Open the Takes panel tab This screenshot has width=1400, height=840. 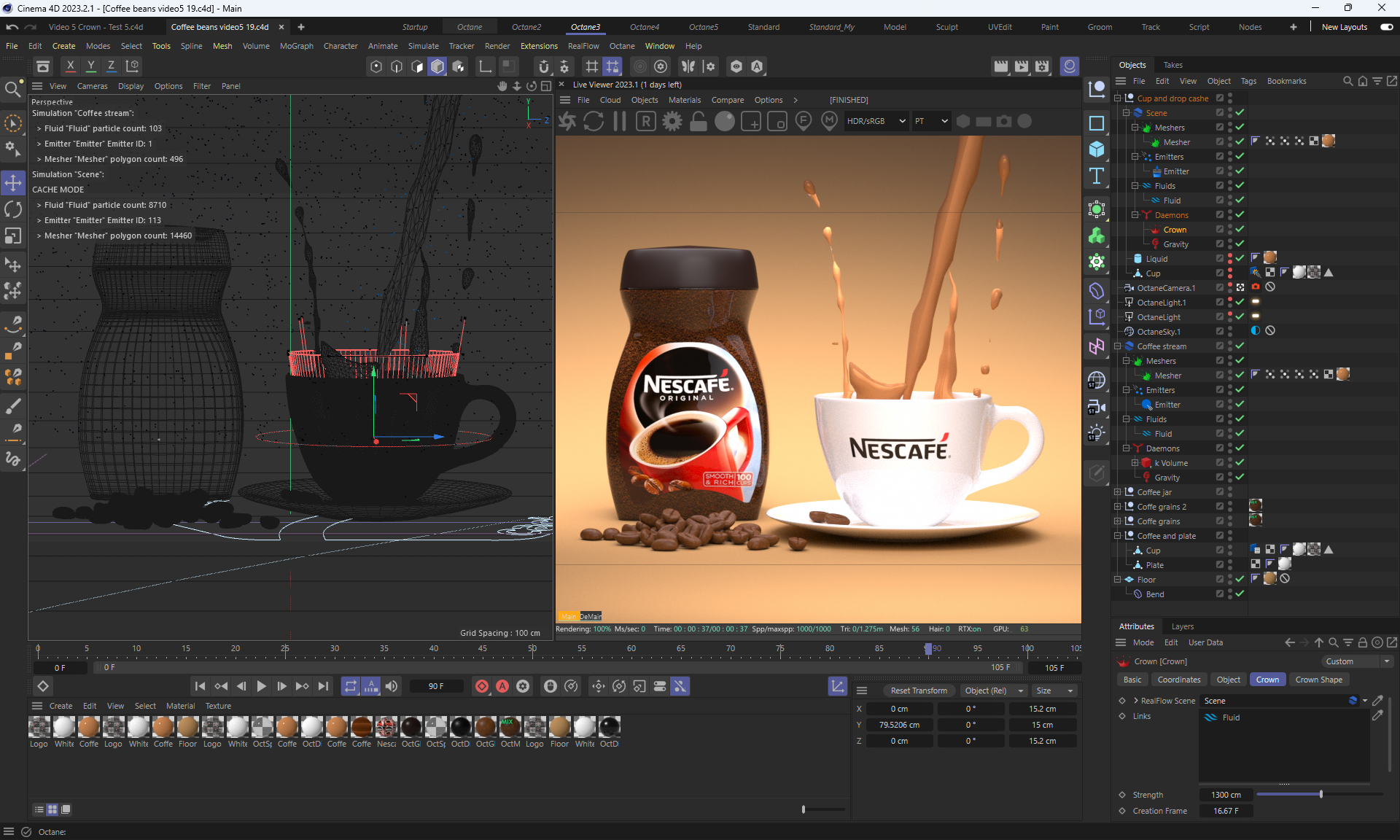[1172, 65]
